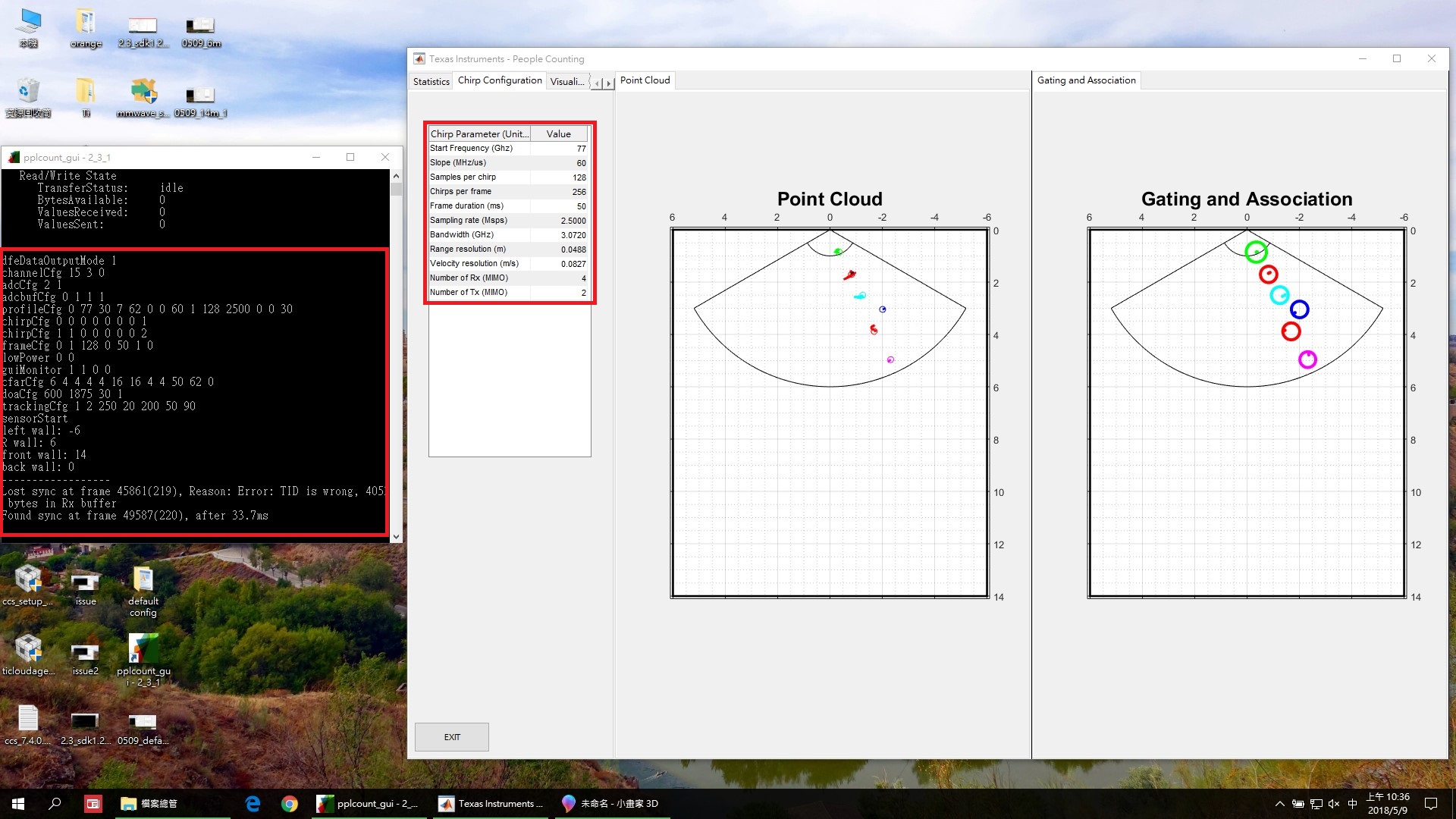Open Microsoft Edge from the taskbar
1456x819 pixels.
pos(253,803)
